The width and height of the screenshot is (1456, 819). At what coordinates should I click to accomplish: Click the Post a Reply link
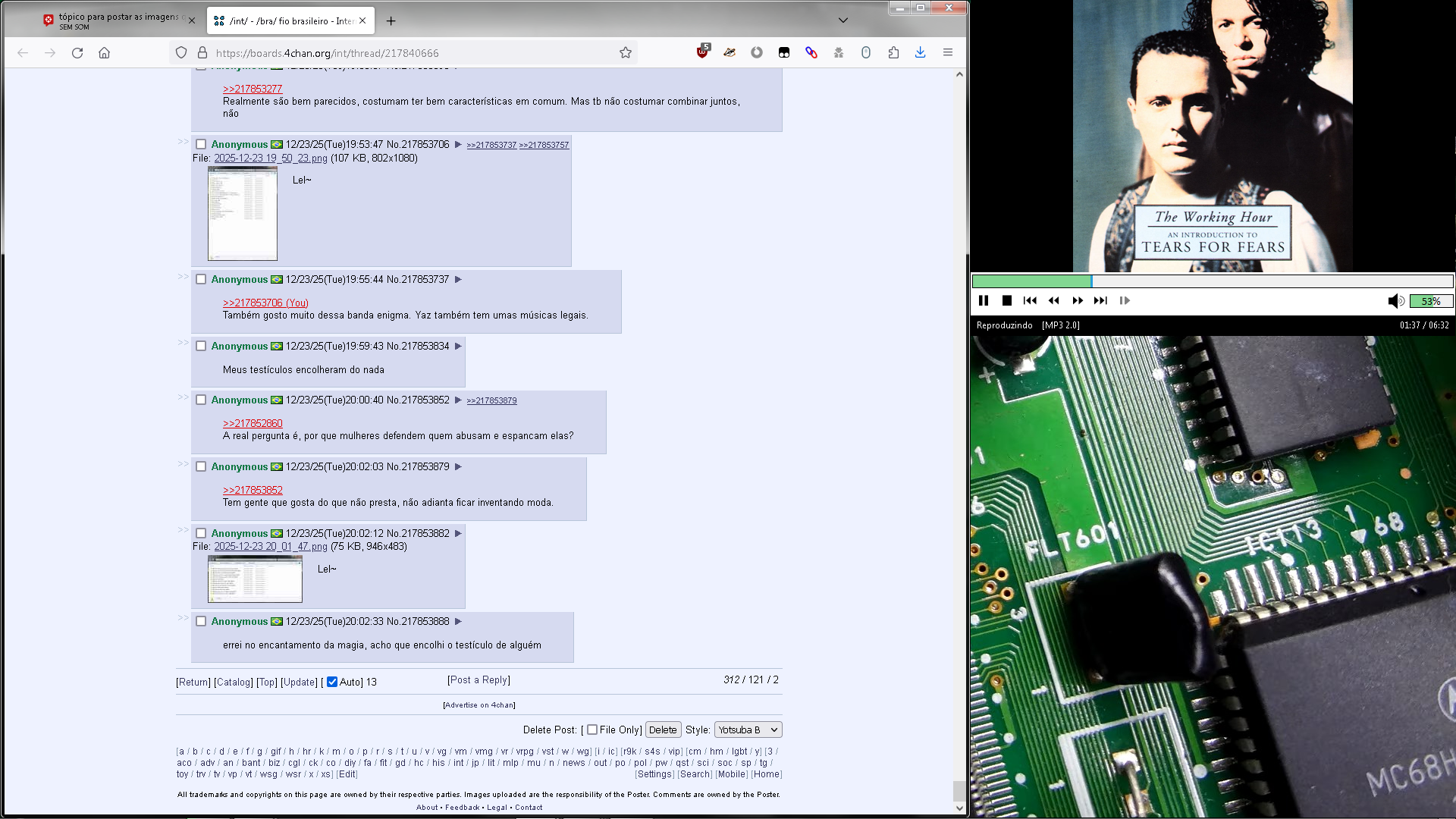(479, 680)
